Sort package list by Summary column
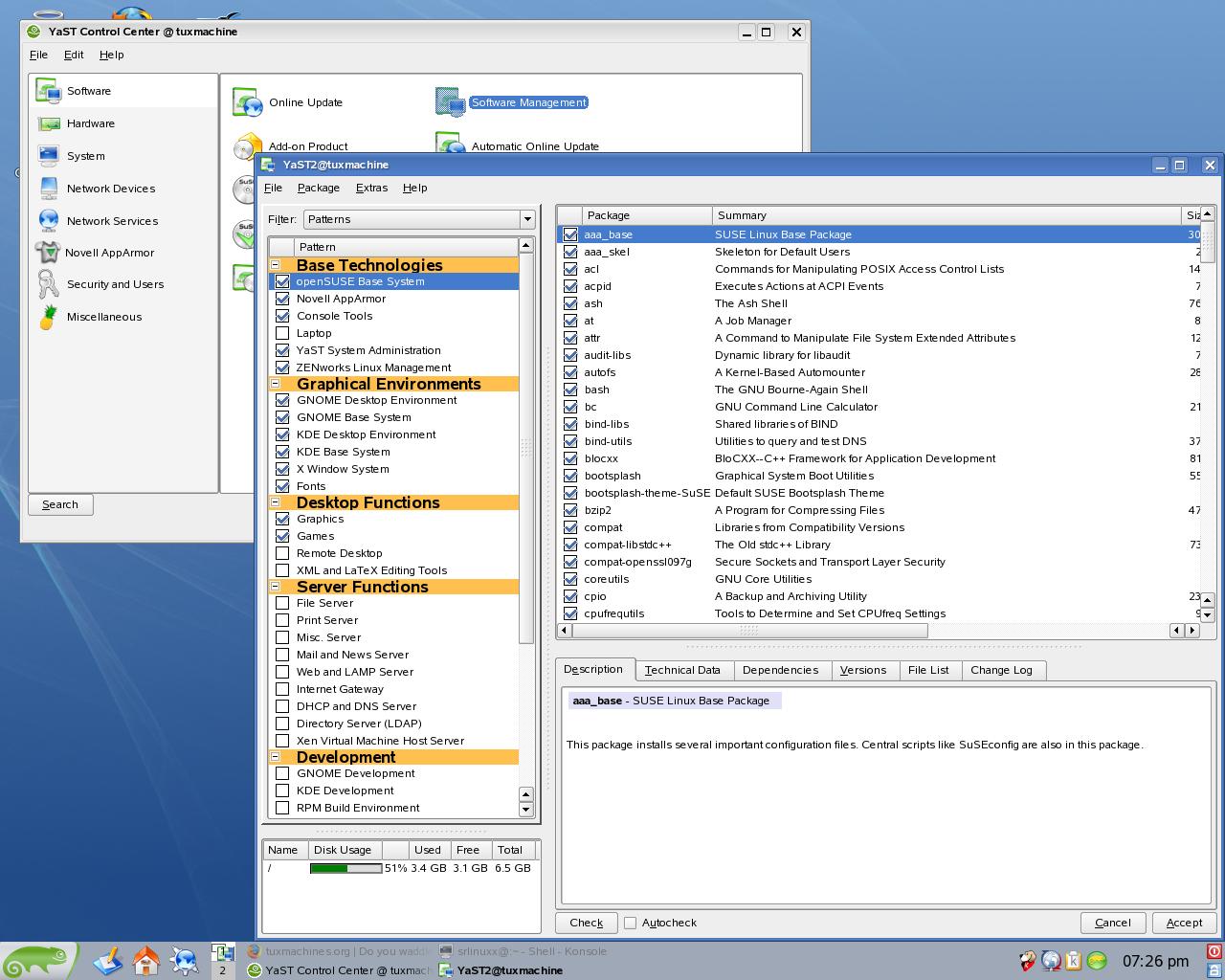1225x980 pixels. point(947,215)
